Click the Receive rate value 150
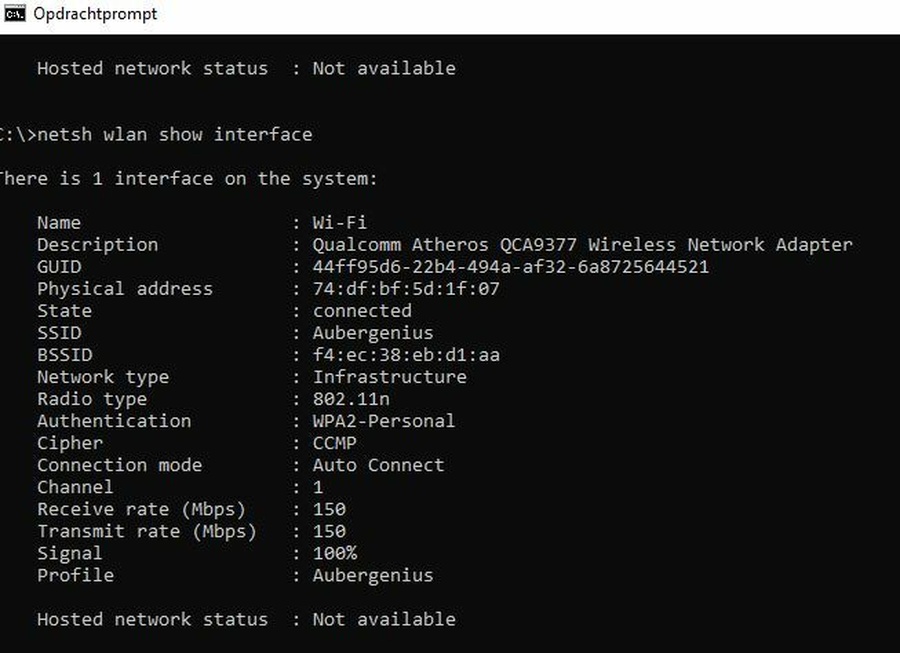The image size is (900, 653). coord(329,509)
